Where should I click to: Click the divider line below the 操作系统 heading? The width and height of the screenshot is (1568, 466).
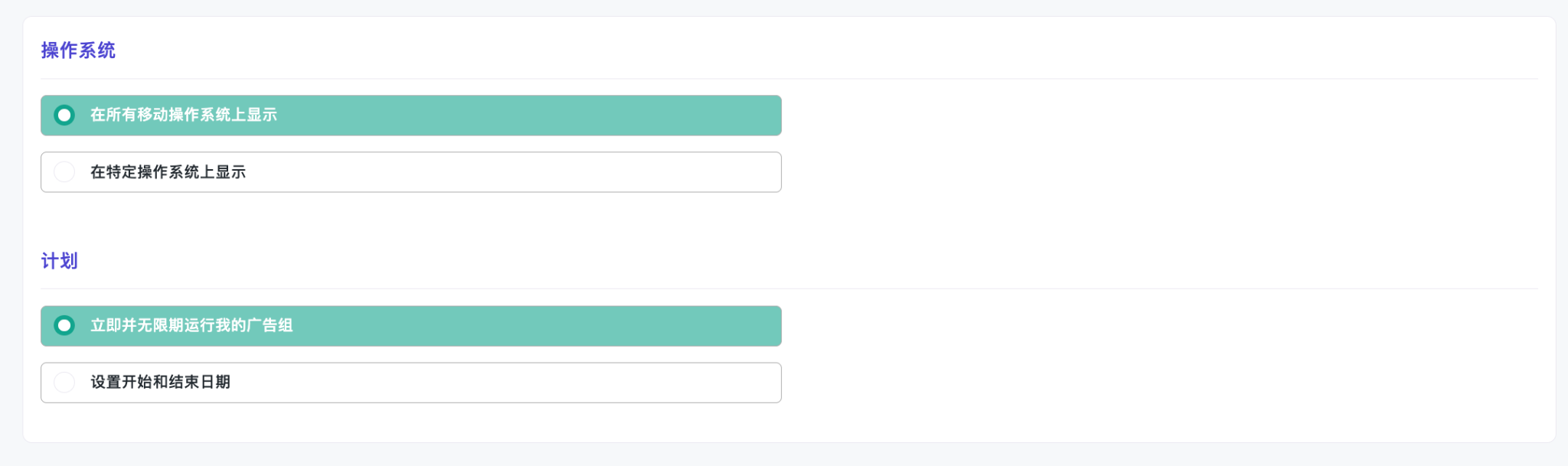(789, 79)
